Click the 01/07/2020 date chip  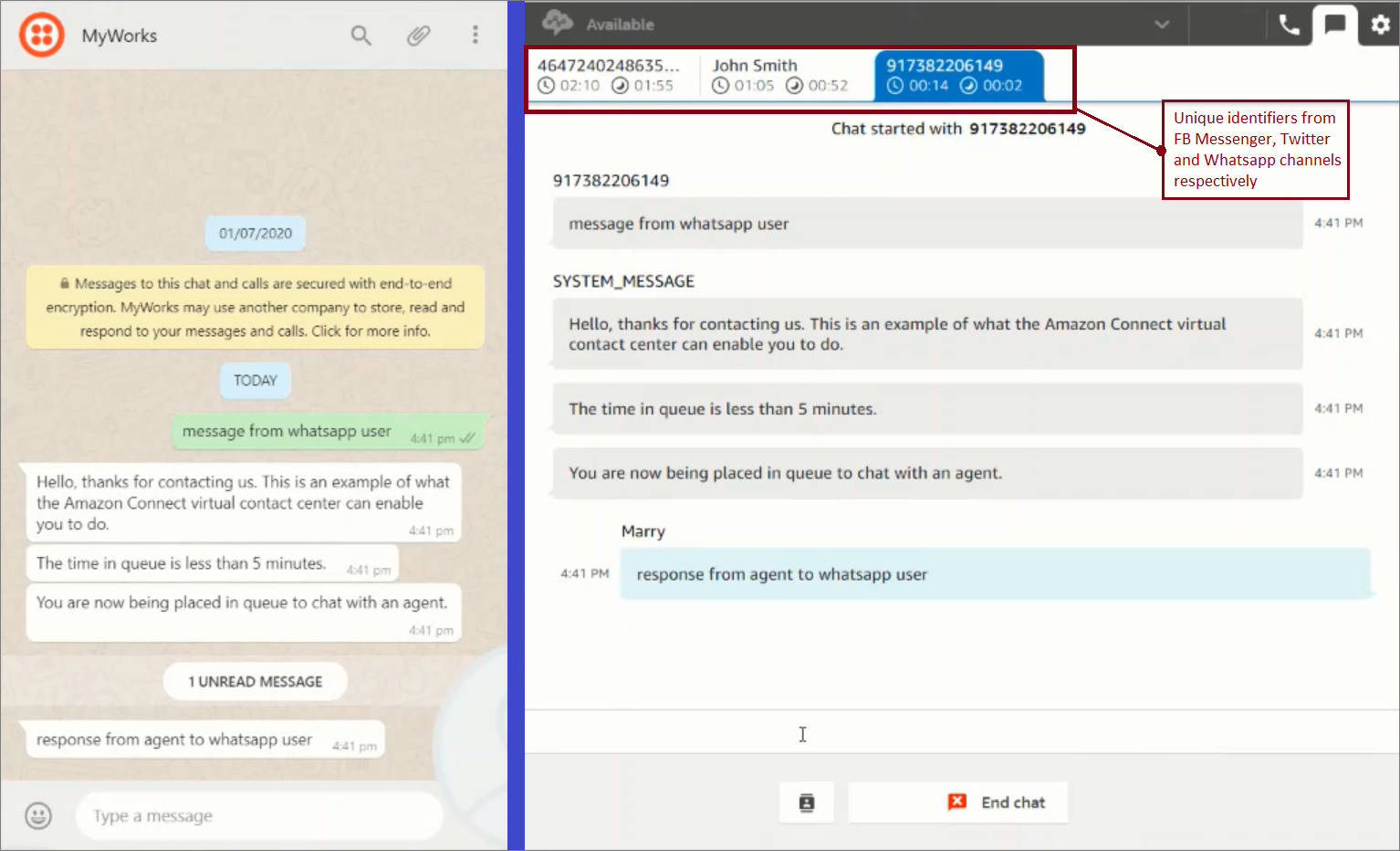coord(256,234)
